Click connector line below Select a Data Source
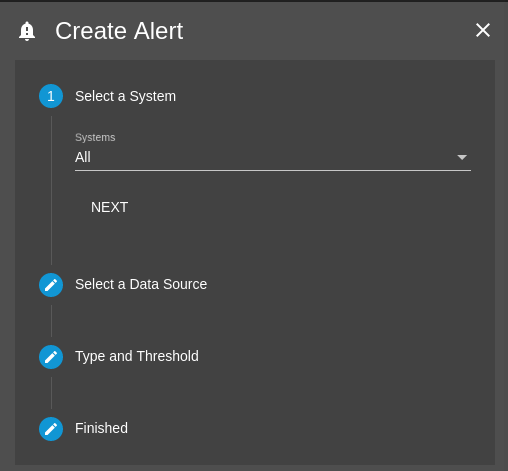Screen dimensions: 508x471 pyautogui.click(x=51, y=321)
